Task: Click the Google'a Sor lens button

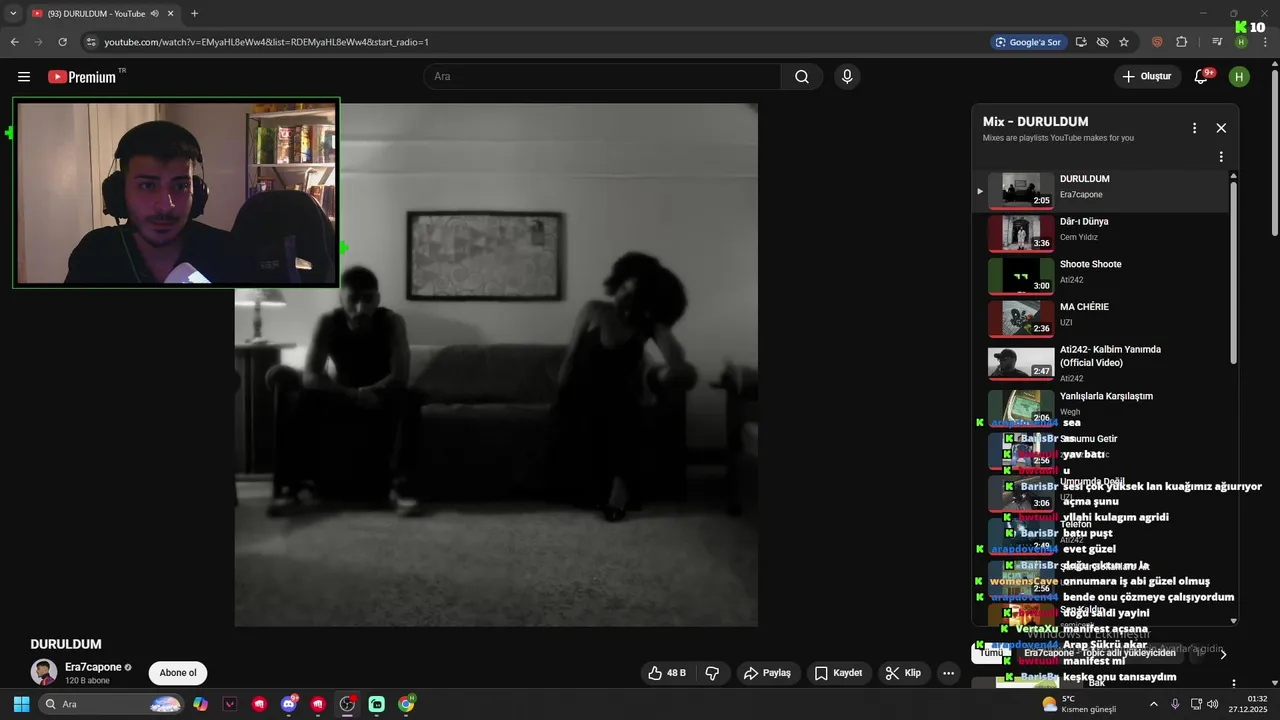Action: [x=1027, y=42]
